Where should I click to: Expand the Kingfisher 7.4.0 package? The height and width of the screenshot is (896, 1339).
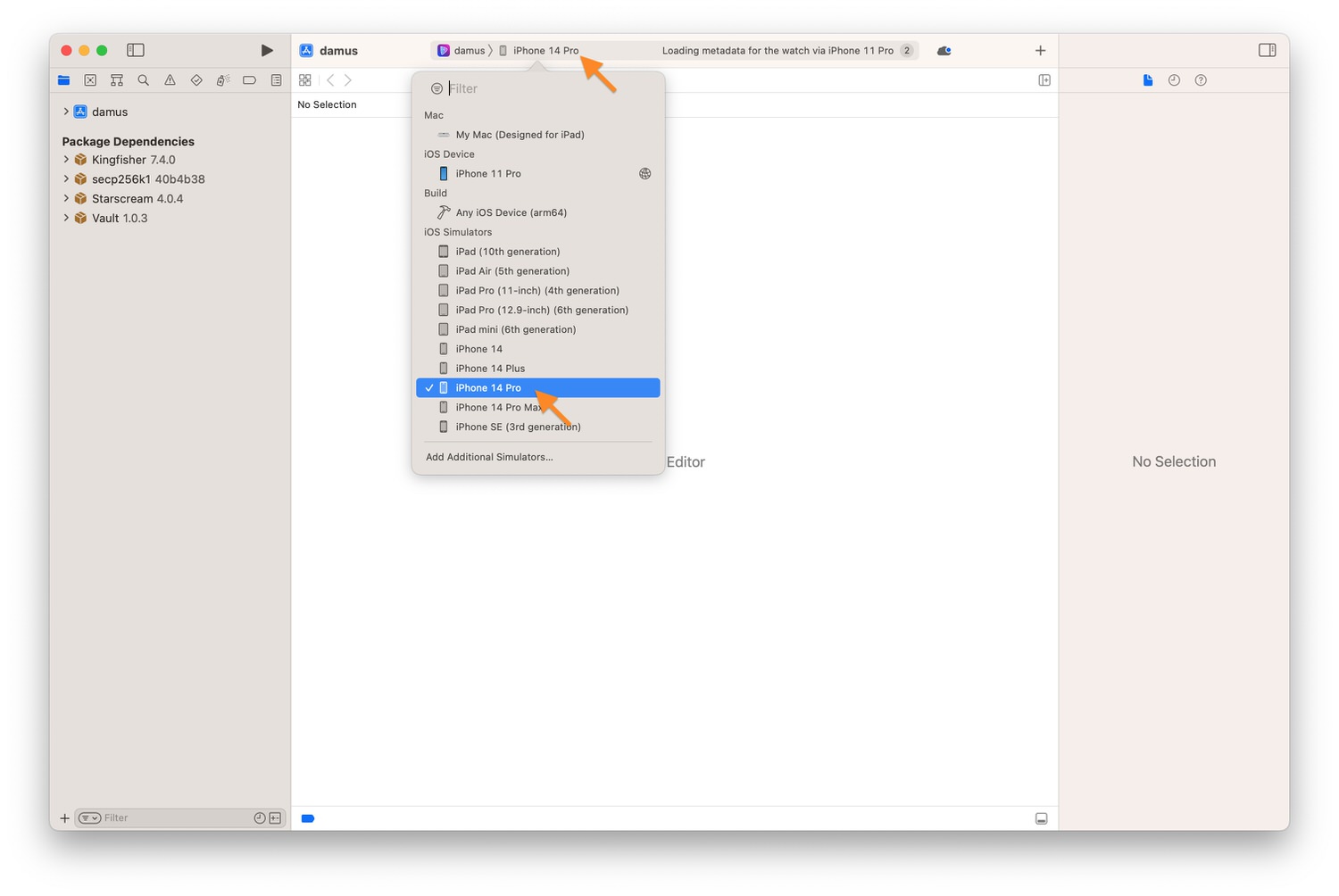66,160
